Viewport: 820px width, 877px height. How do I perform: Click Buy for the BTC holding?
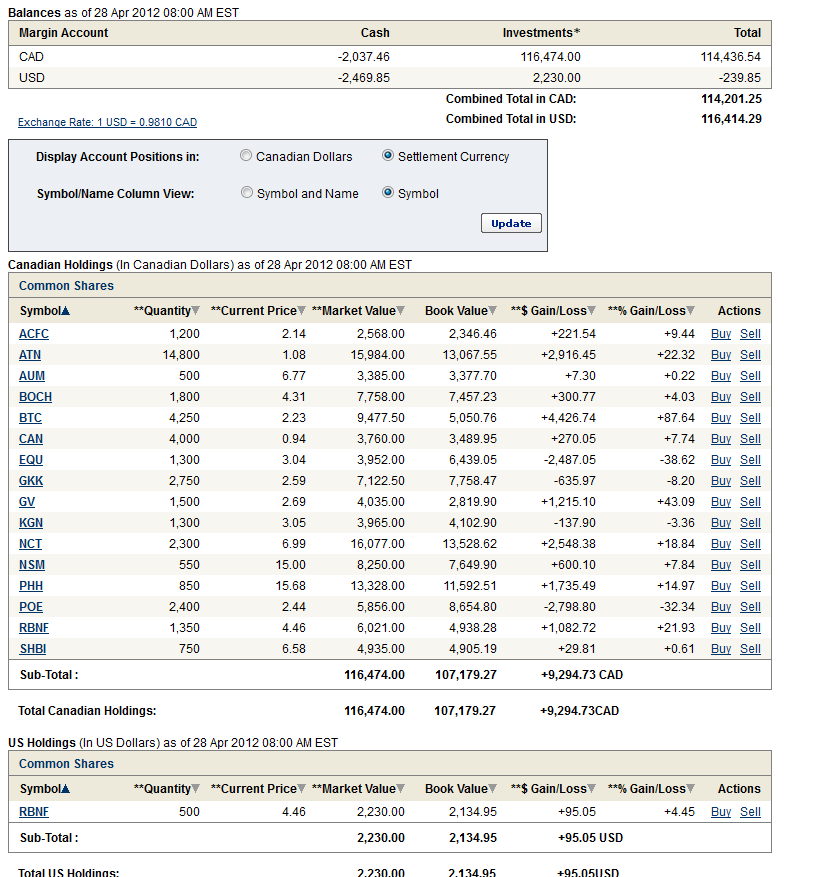tap(720, 418)
